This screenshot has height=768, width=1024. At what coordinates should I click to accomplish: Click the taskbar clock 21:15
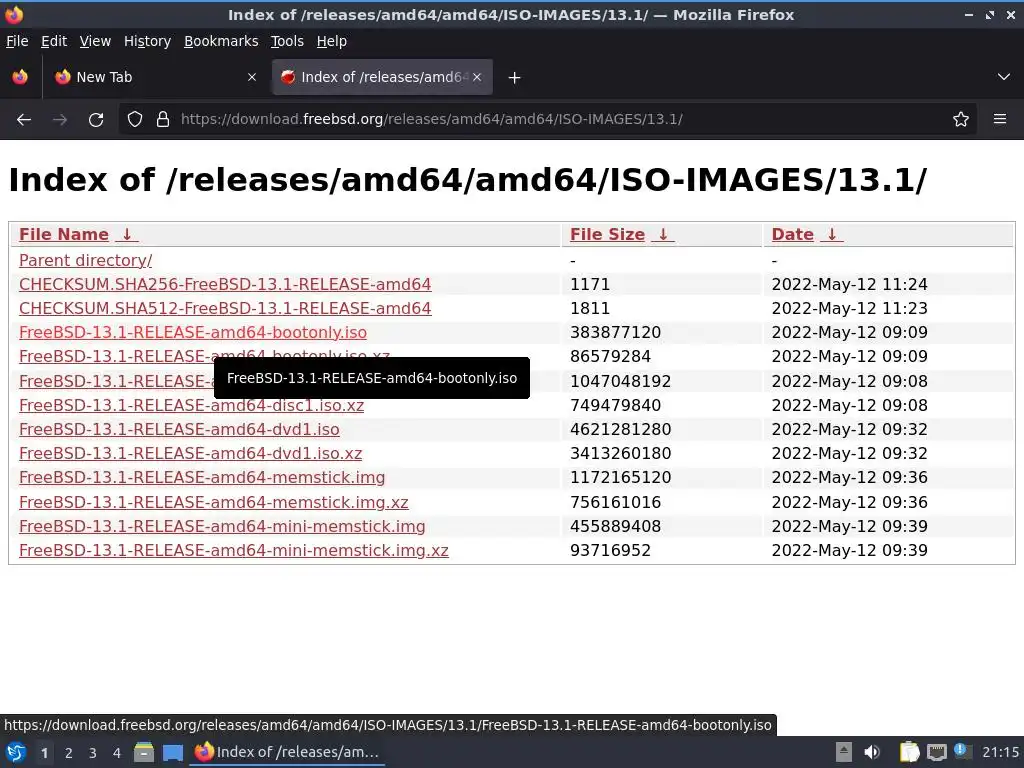[1000, 752]
